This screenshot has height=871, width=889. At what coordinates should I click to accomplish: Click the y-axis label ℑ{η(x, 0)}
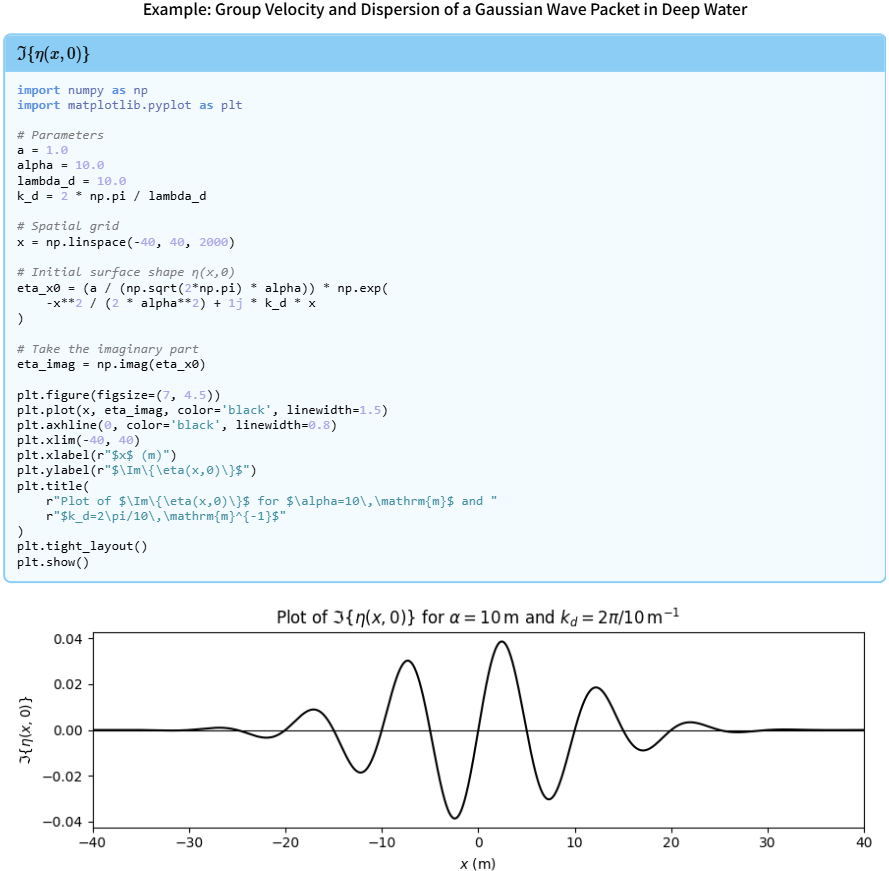pos(27,730)
